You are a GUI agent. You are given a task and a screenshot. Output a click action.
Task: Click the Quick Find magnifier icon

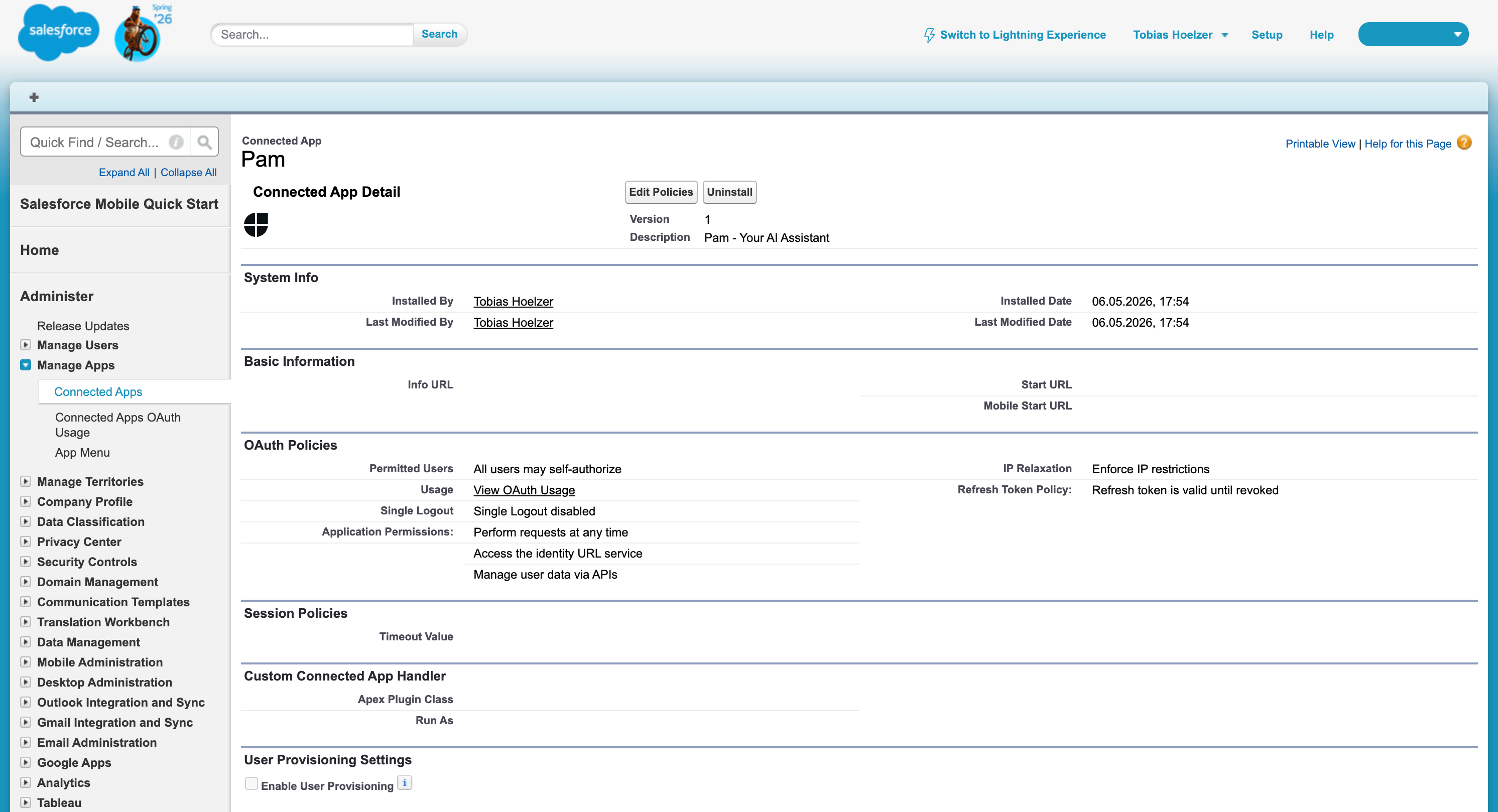click(x=204, y=142)
